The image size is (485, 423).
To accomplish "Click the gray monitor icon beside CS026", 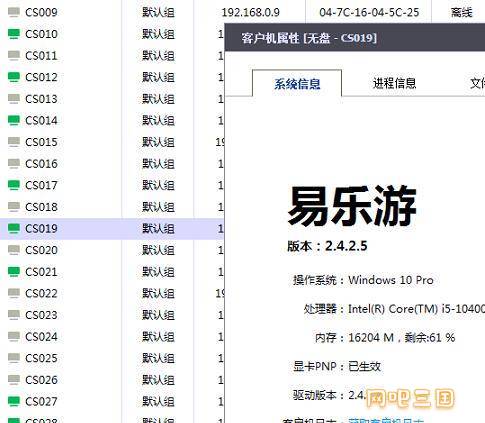I will coord(14,380).
